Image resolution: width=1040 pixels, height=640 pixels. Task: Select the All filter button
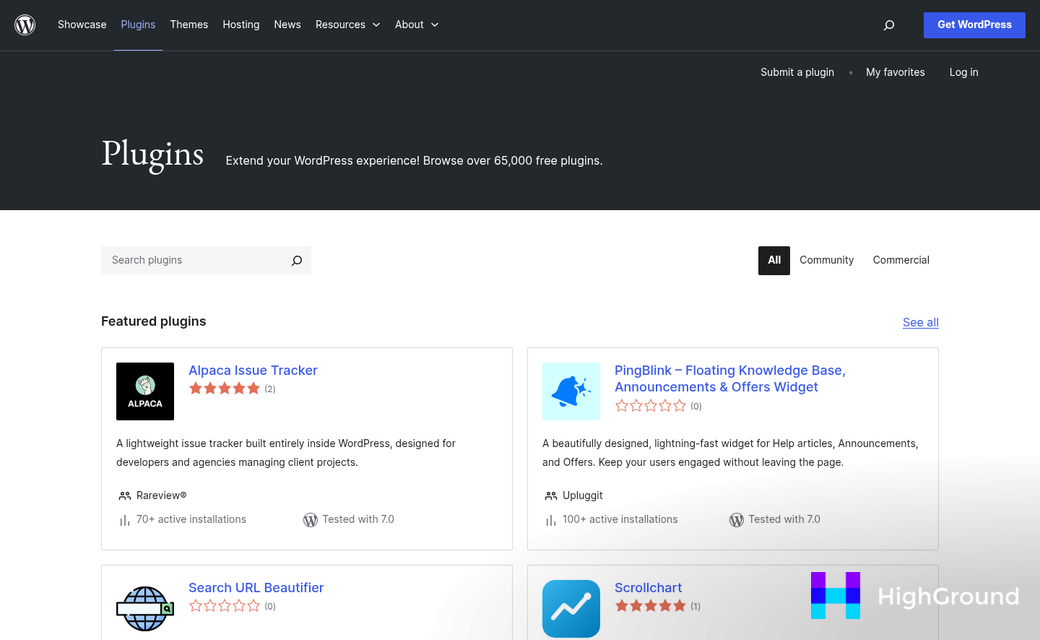pyautogui.click(x=774, y=260)
